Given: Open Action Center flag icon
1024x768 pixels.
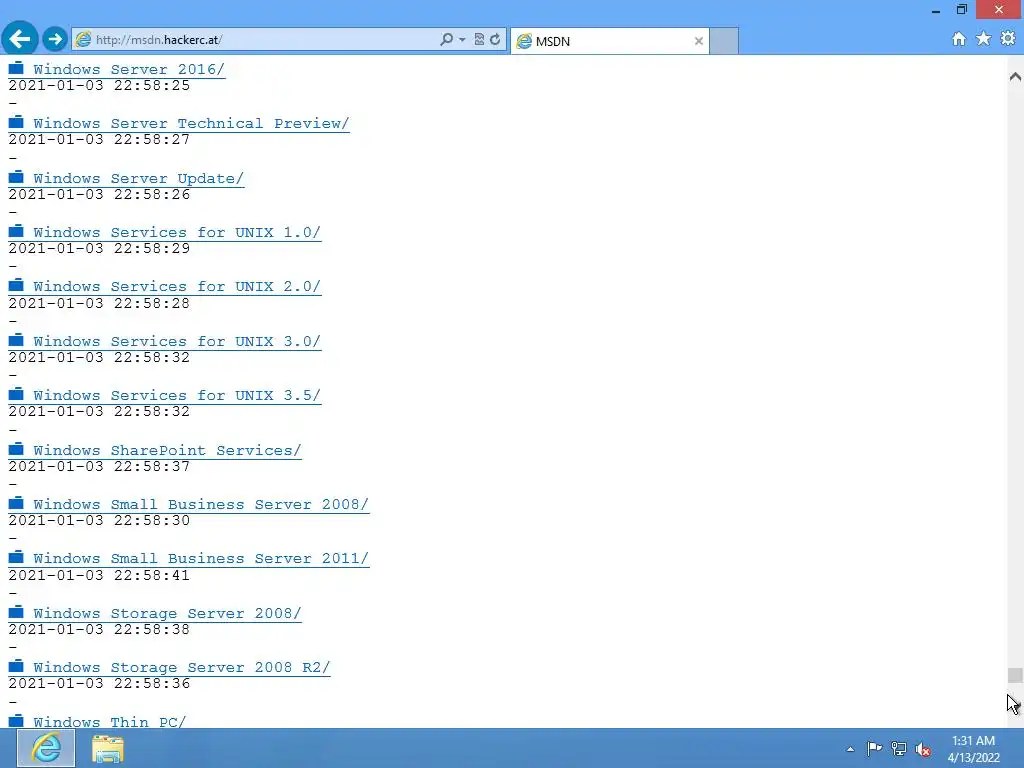Looking at the screenshot, I should click(874, 748).
